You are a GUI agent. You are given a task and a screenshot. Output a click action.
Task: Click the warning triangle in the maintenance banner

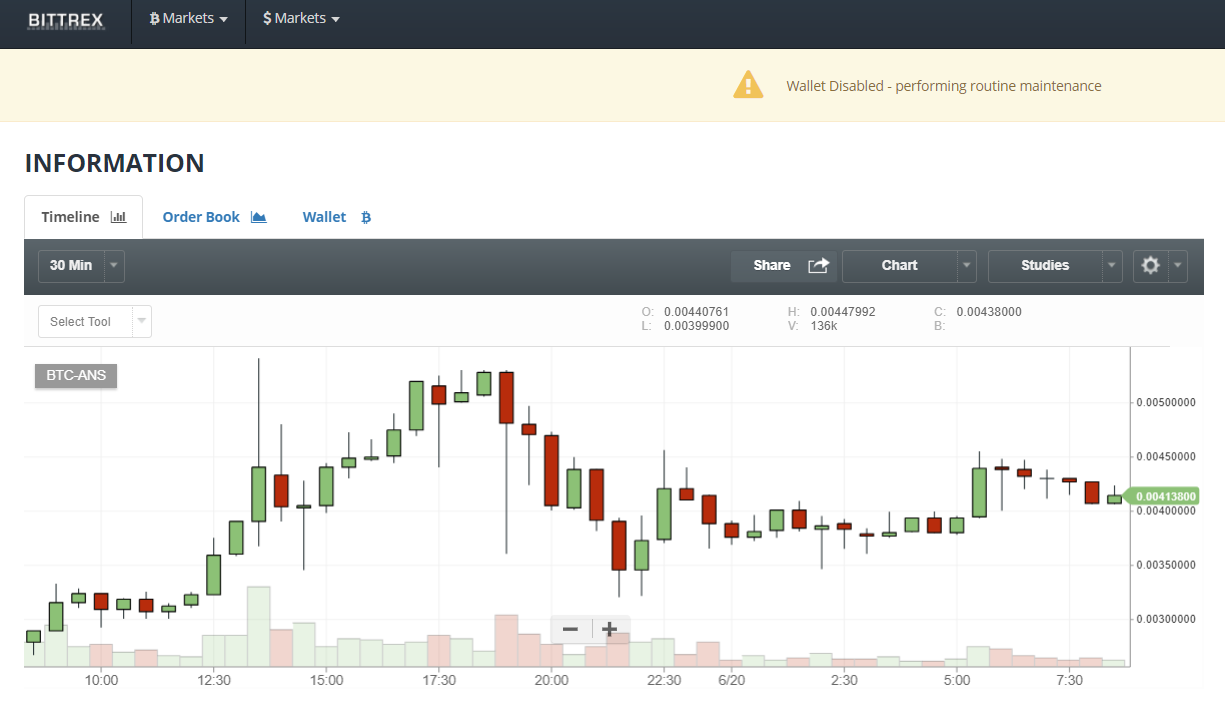pyautogui.click(x=748, y=85)
